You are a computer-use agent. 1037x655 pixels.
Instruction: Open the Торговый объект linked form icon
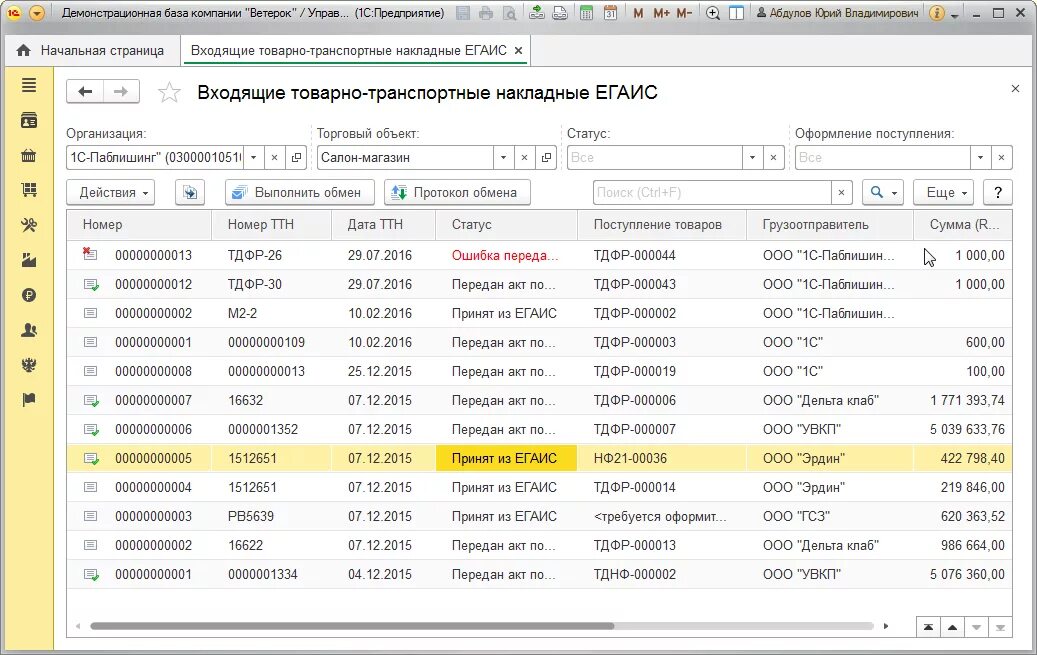pos(546,157)
